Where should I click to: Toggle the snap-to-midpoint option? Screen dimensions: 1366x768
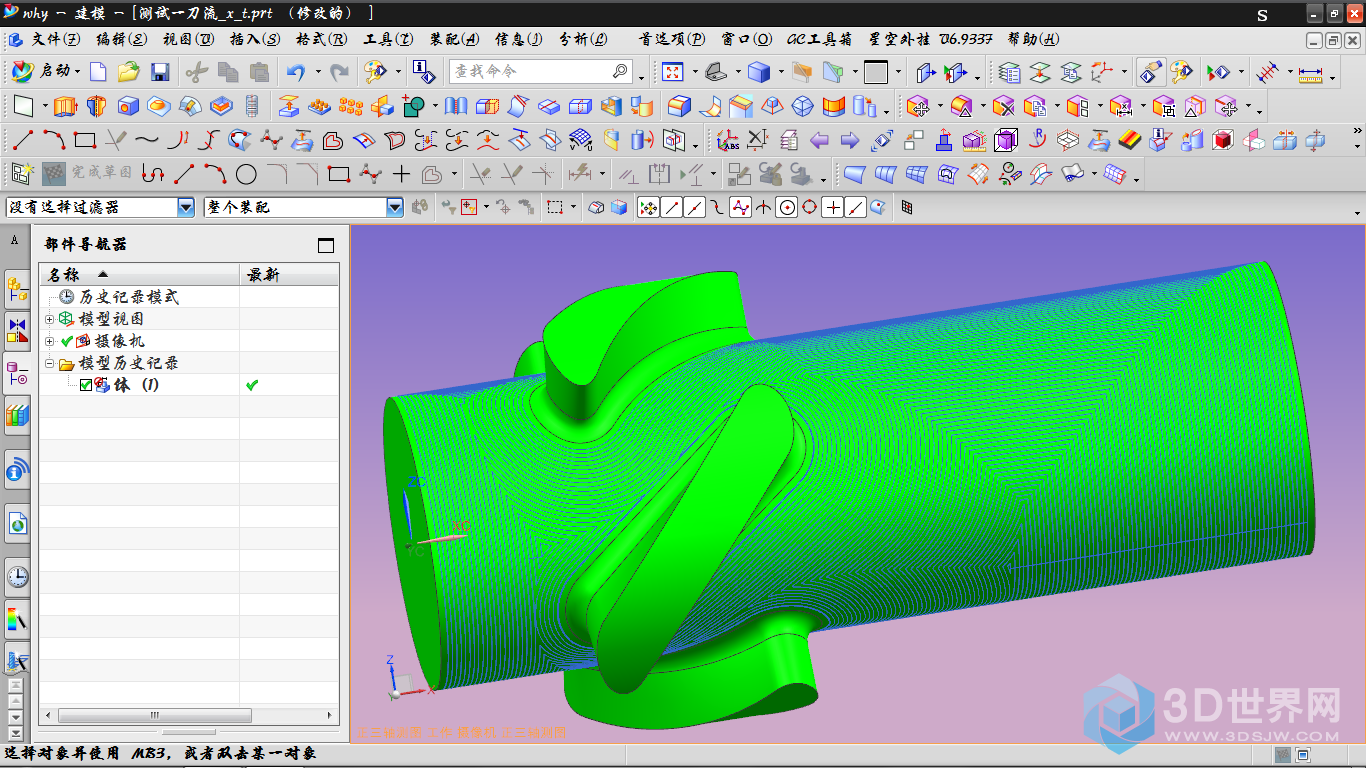695,207
